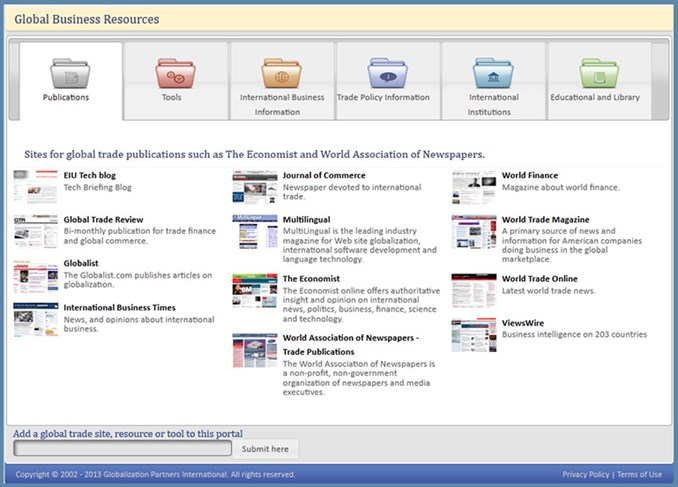This screenshot has width=678, height=487.
Task: Click the red Tools folder icon
Action: click(x=176, y=74)
